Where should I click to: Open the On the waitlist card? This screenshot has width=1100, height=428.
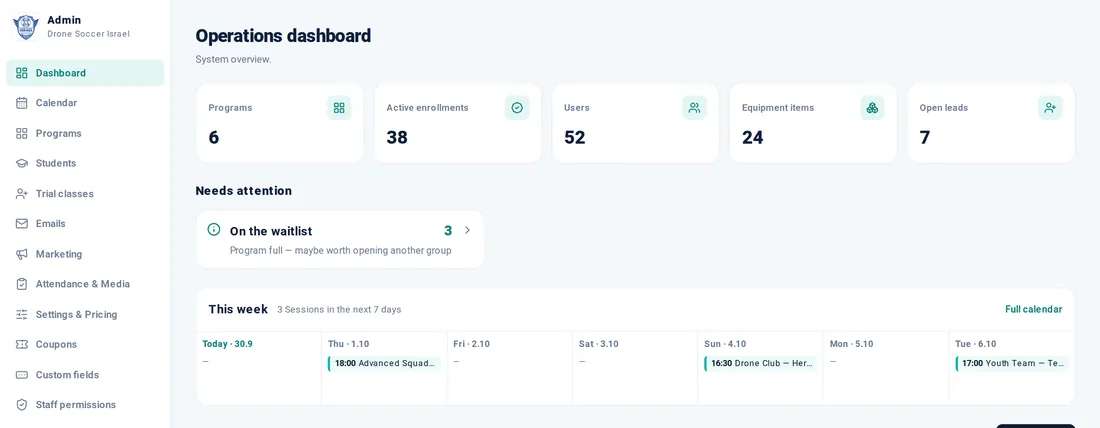[340, 239]
